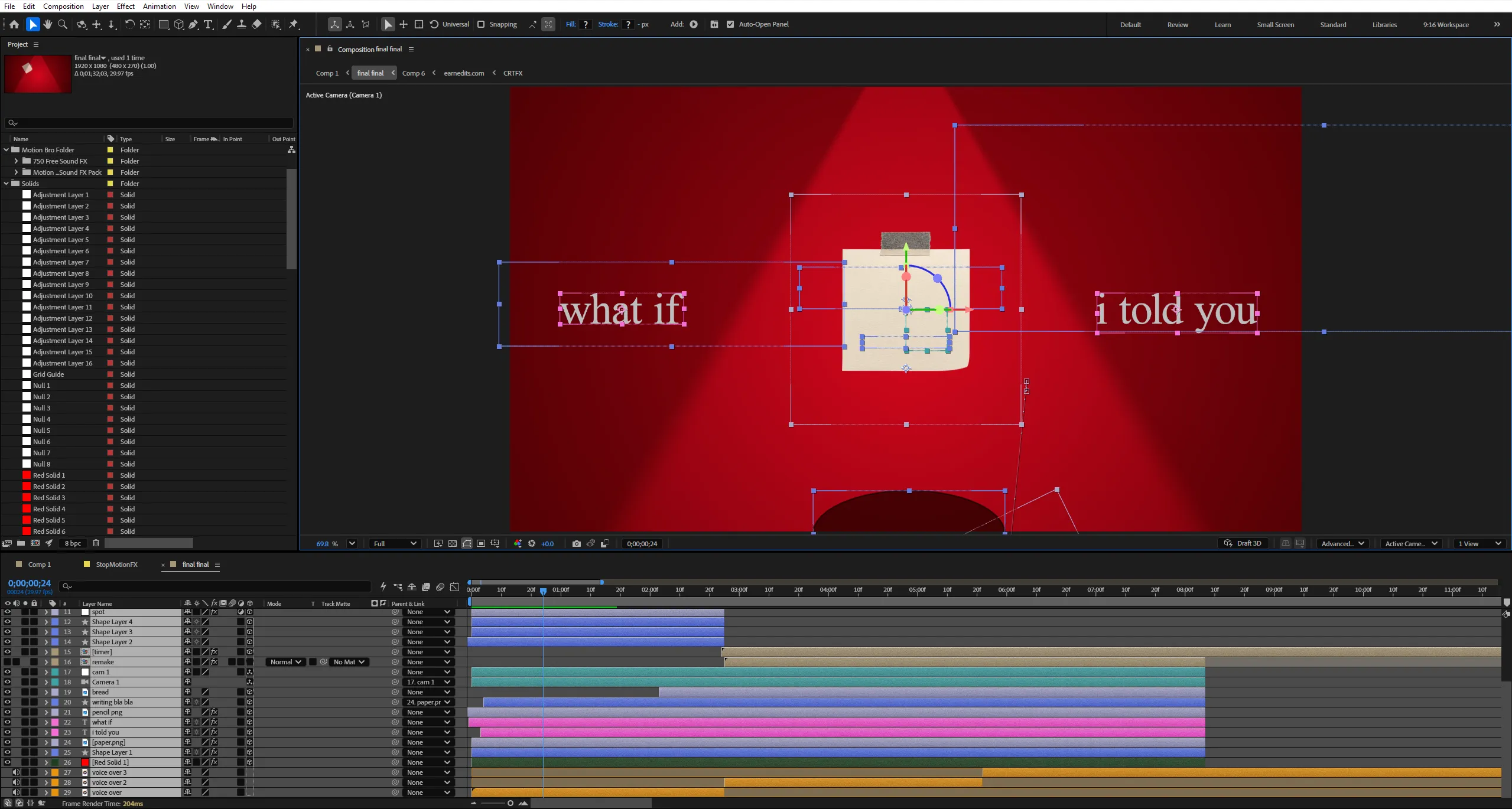Hide the what if text layer

coord(7,722)
